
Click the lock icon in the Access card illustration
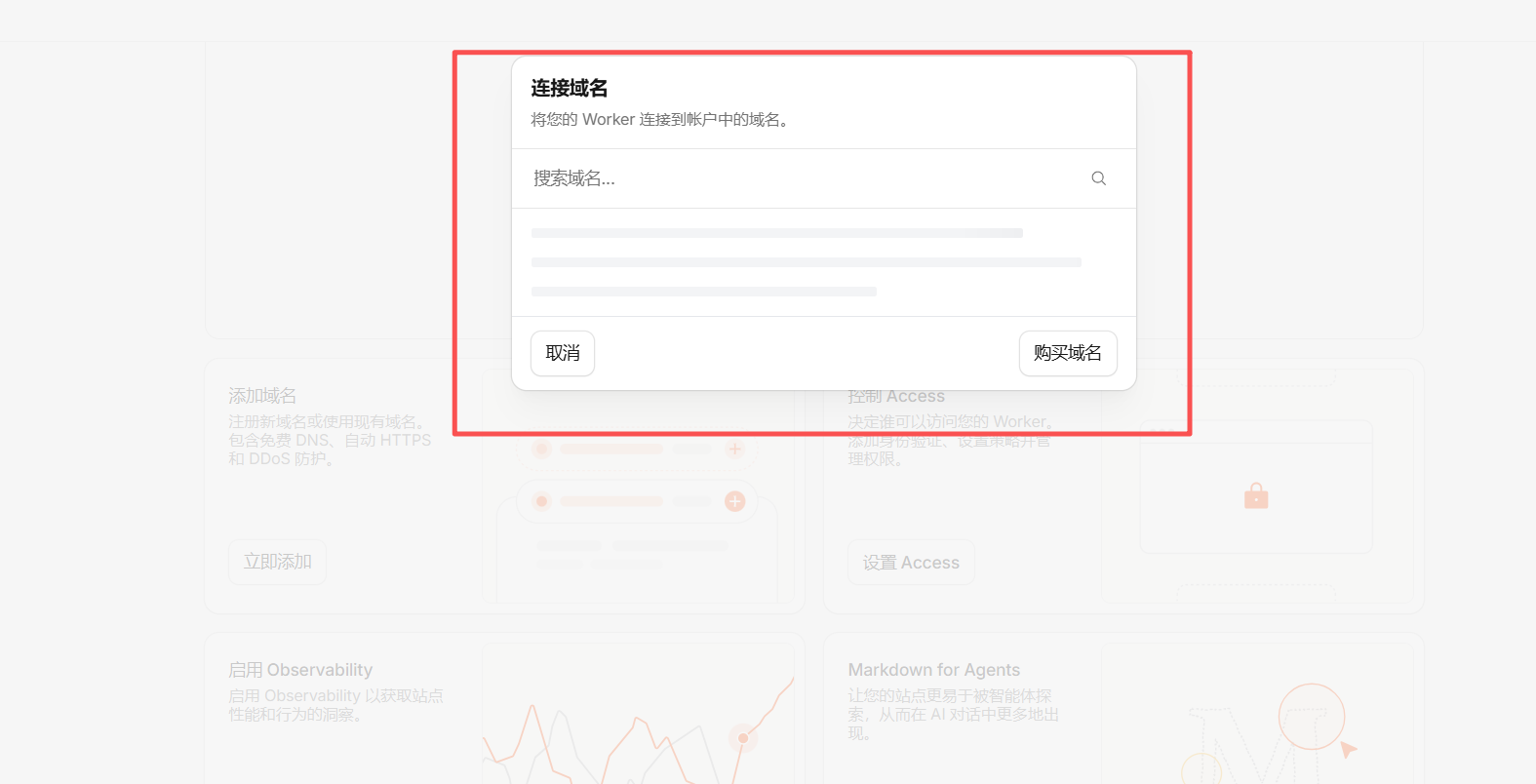[x=1256, y=496]
